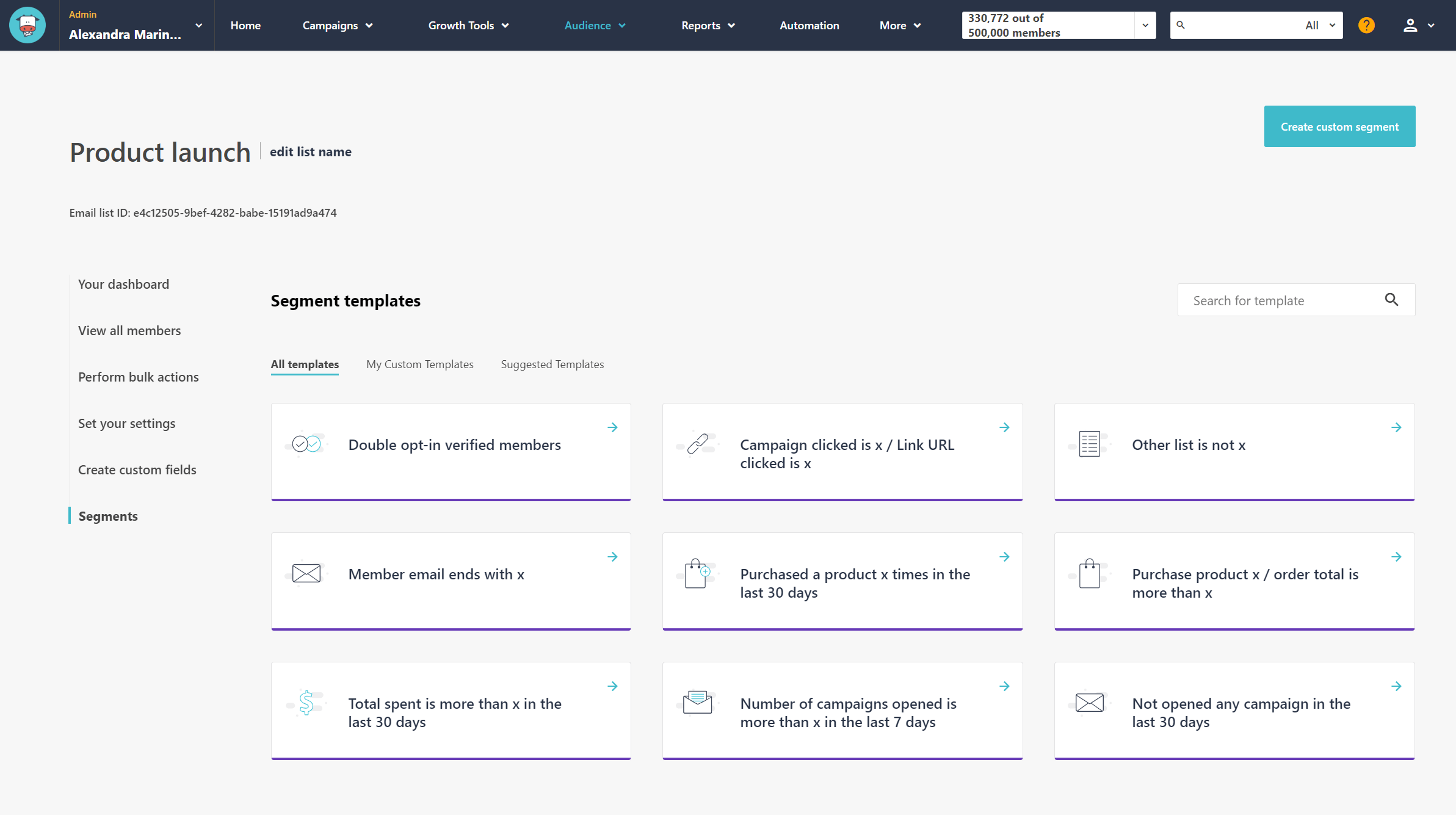
Task: Expand the Audience dropdown menu
Action: (595, 25)
